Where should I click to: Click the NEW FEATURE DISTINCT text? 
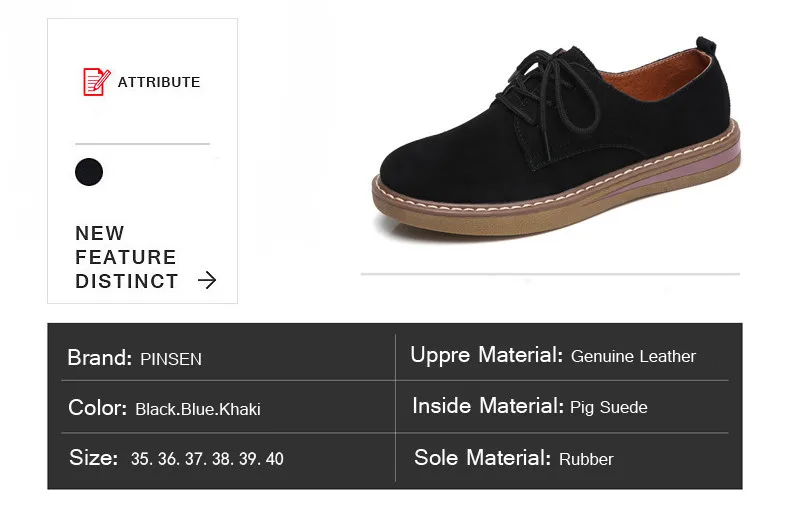(x=126, y=257)
